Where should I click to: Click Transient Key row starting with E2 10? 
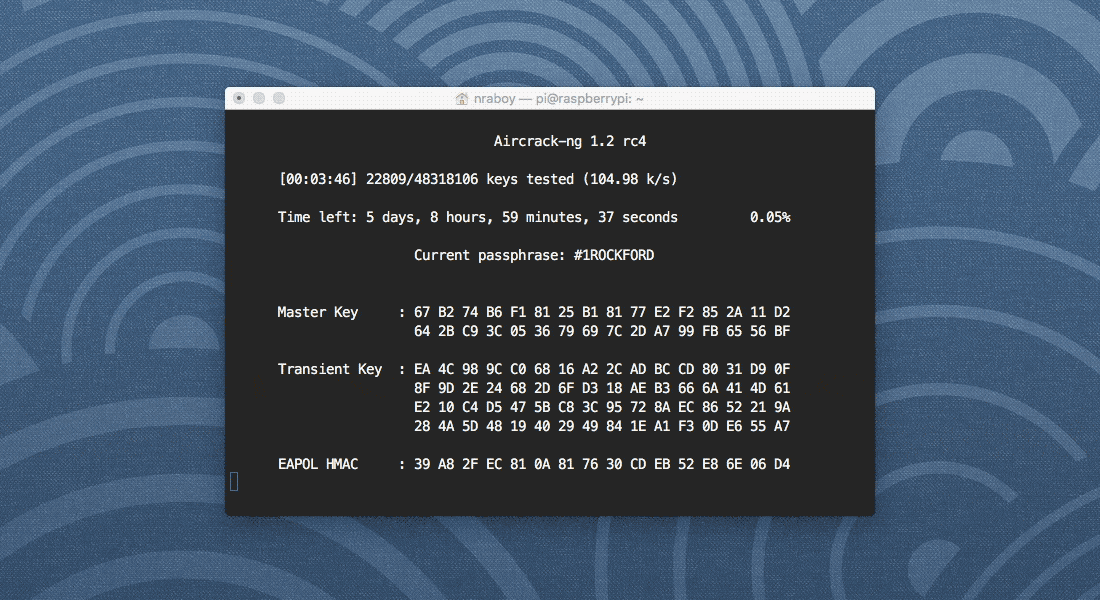pos(602,407)
